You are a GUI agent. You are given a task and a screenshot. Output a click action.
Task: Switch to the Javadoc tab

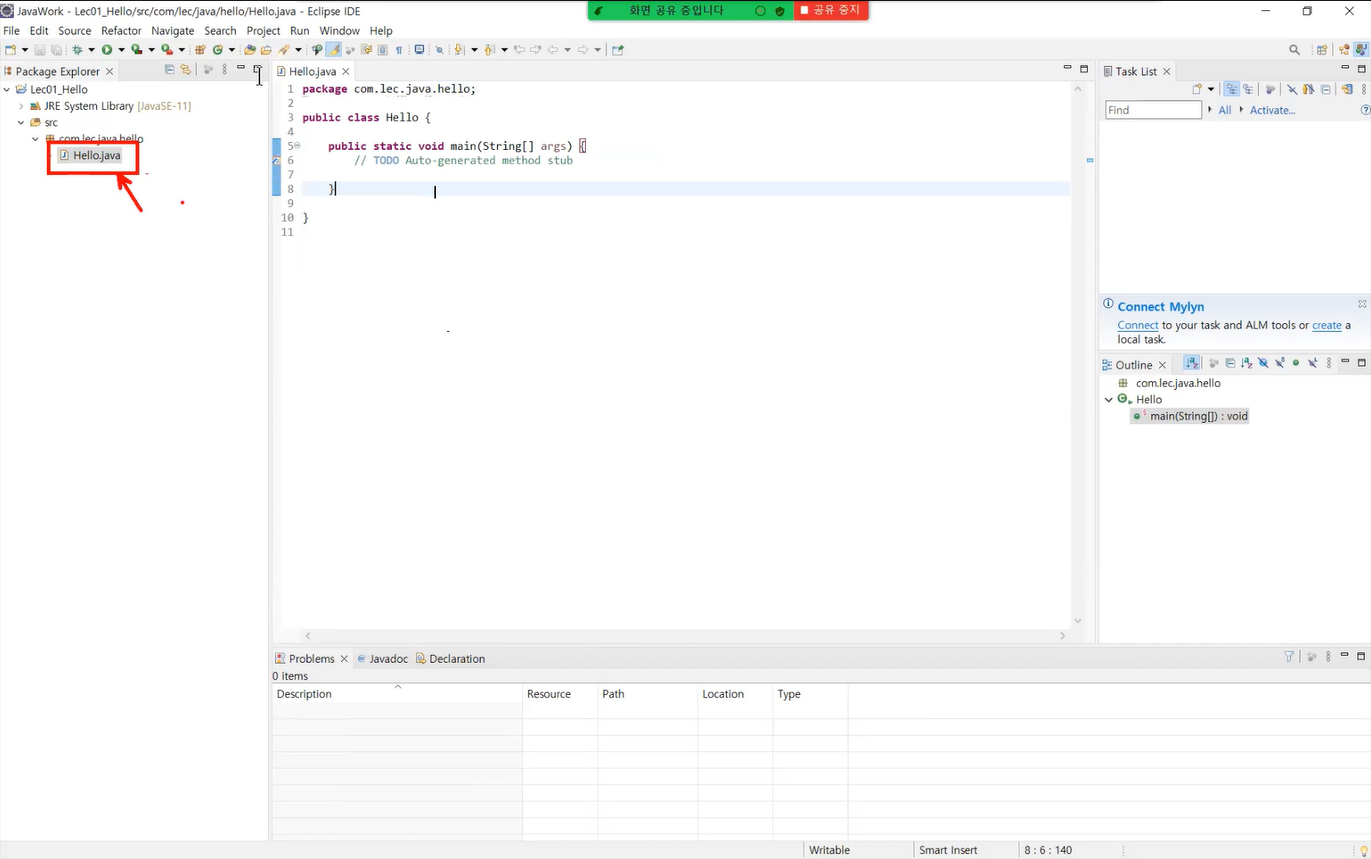(x=389, y=658)
